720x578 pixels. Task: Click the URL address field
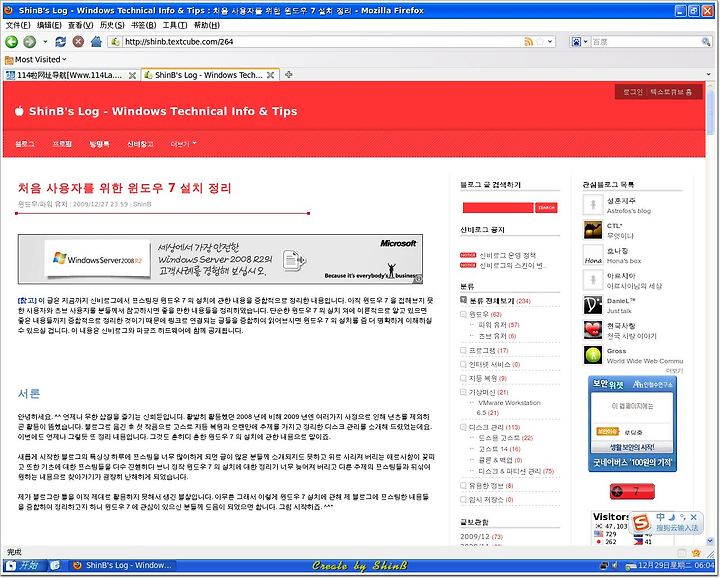click(x=321, y=42)
